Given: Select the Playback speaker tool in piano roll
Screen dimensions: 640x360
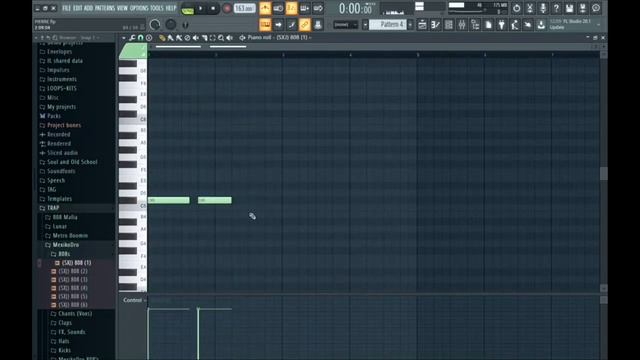Looking at the screenshot, I should pyautogui.click(x=229, y=38).
